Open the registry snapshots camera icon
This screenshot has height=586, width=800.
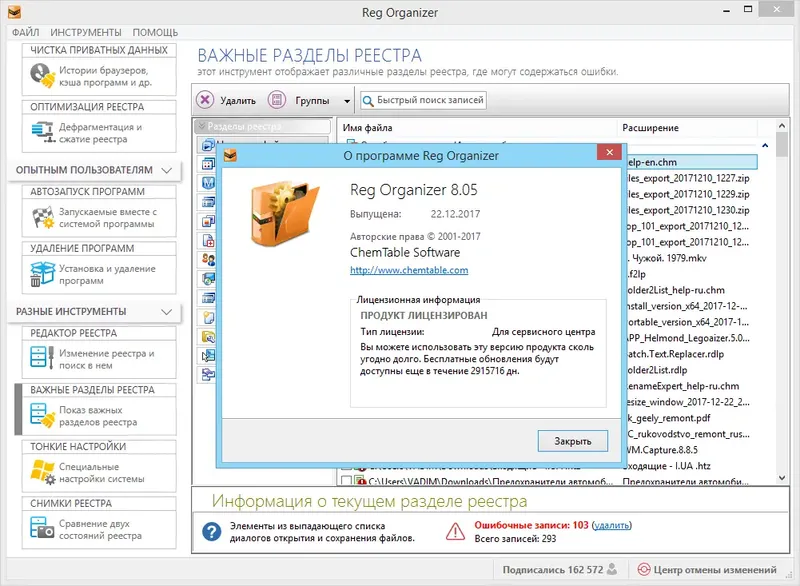point(42,528)
